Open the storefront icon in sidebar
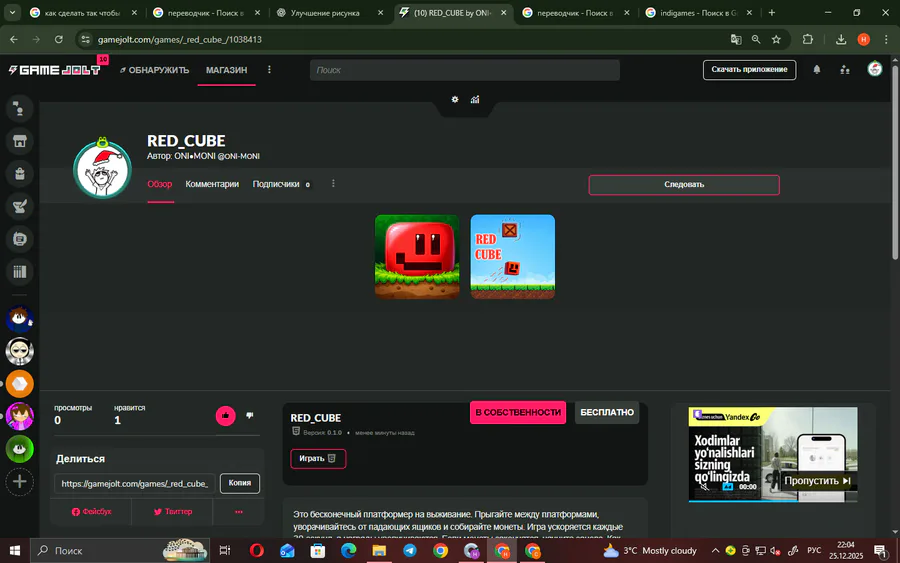900x563 pixels. 20,141
